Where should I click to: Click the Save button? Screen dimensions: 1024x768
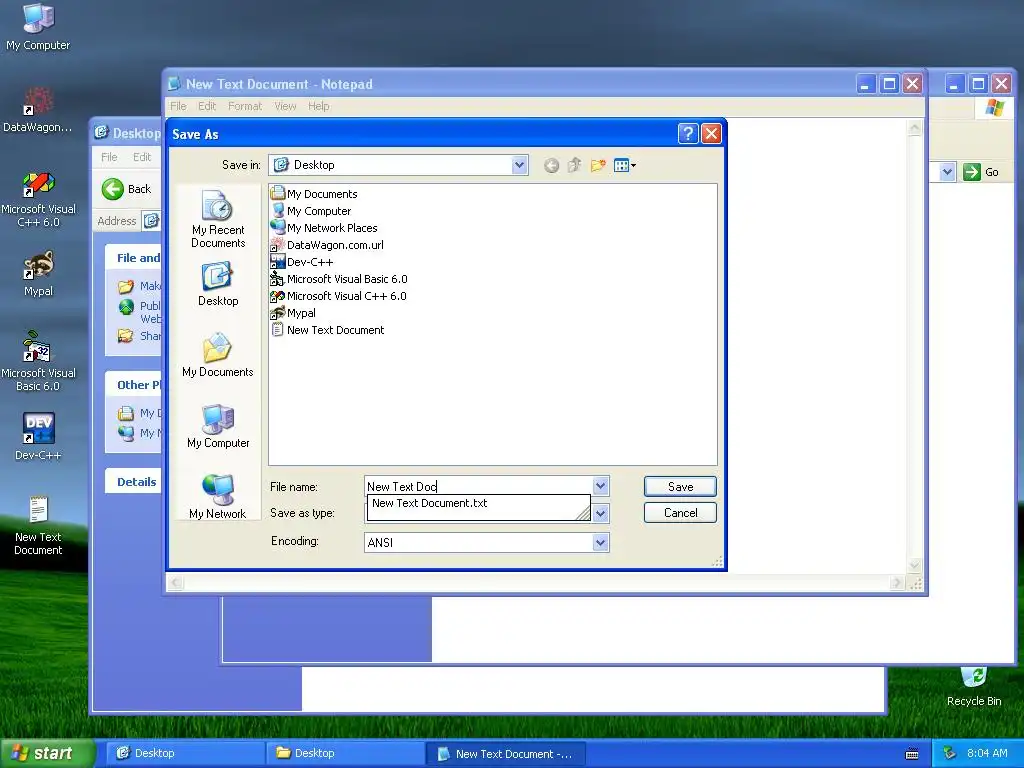[x=680, y=487]
